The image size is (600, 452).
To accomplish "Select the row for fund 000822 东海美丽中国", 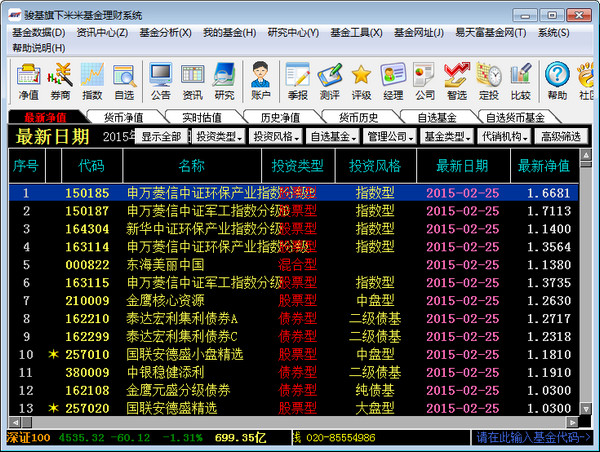I will [293, 265].
